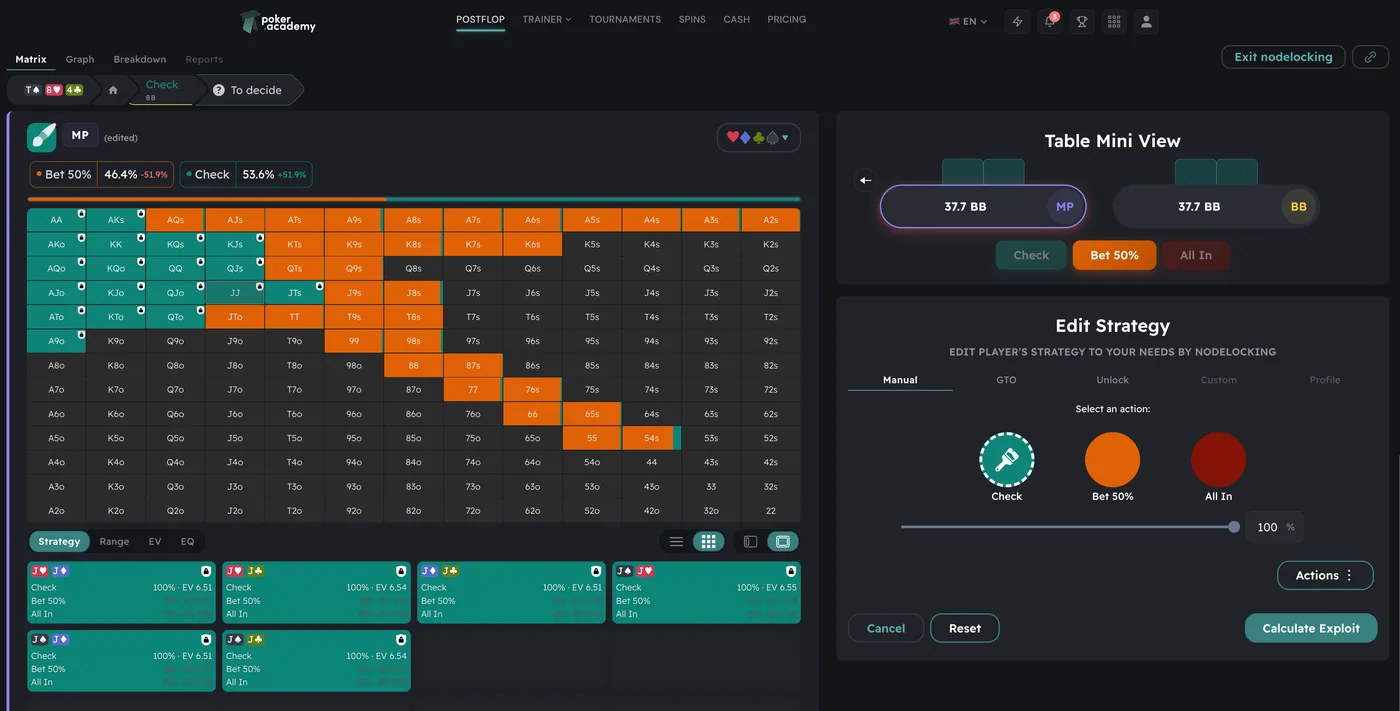This screenshot has height=711, width=1400.
Task: Click the trophy icon
Action: 1082,21
